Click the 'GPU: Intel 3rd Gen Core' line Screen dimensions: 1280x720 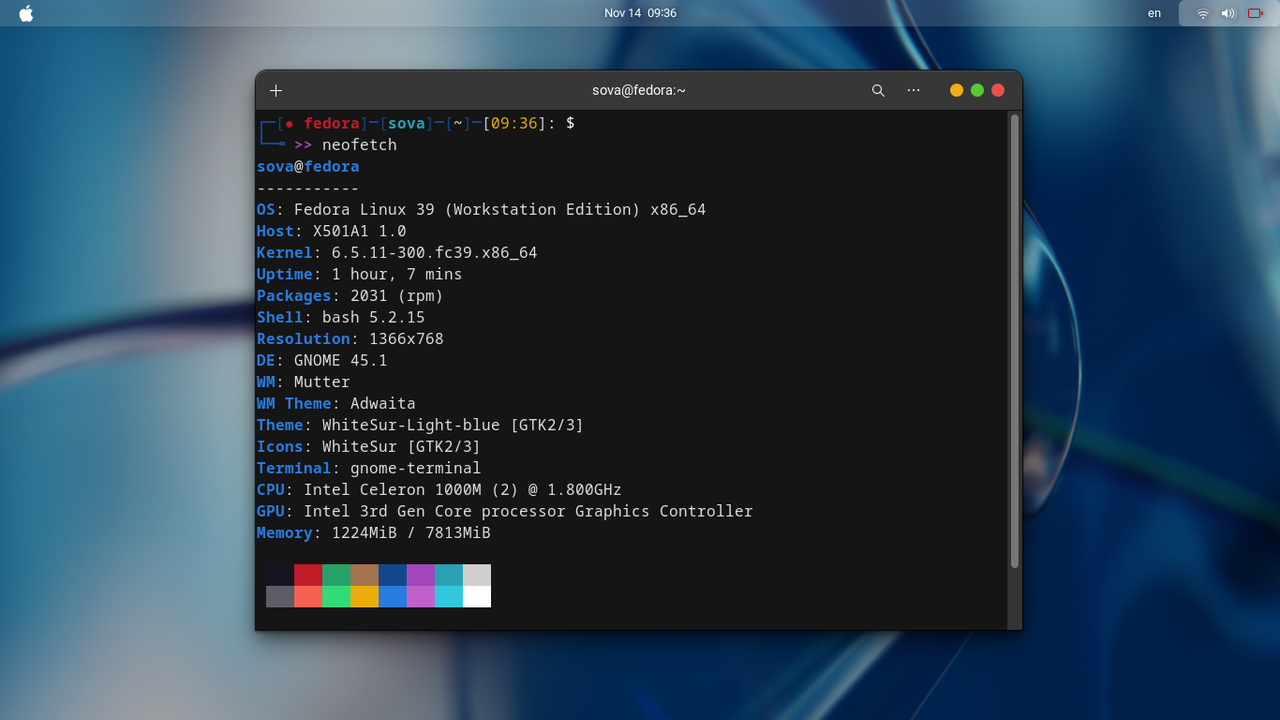(x=505, y=511)
